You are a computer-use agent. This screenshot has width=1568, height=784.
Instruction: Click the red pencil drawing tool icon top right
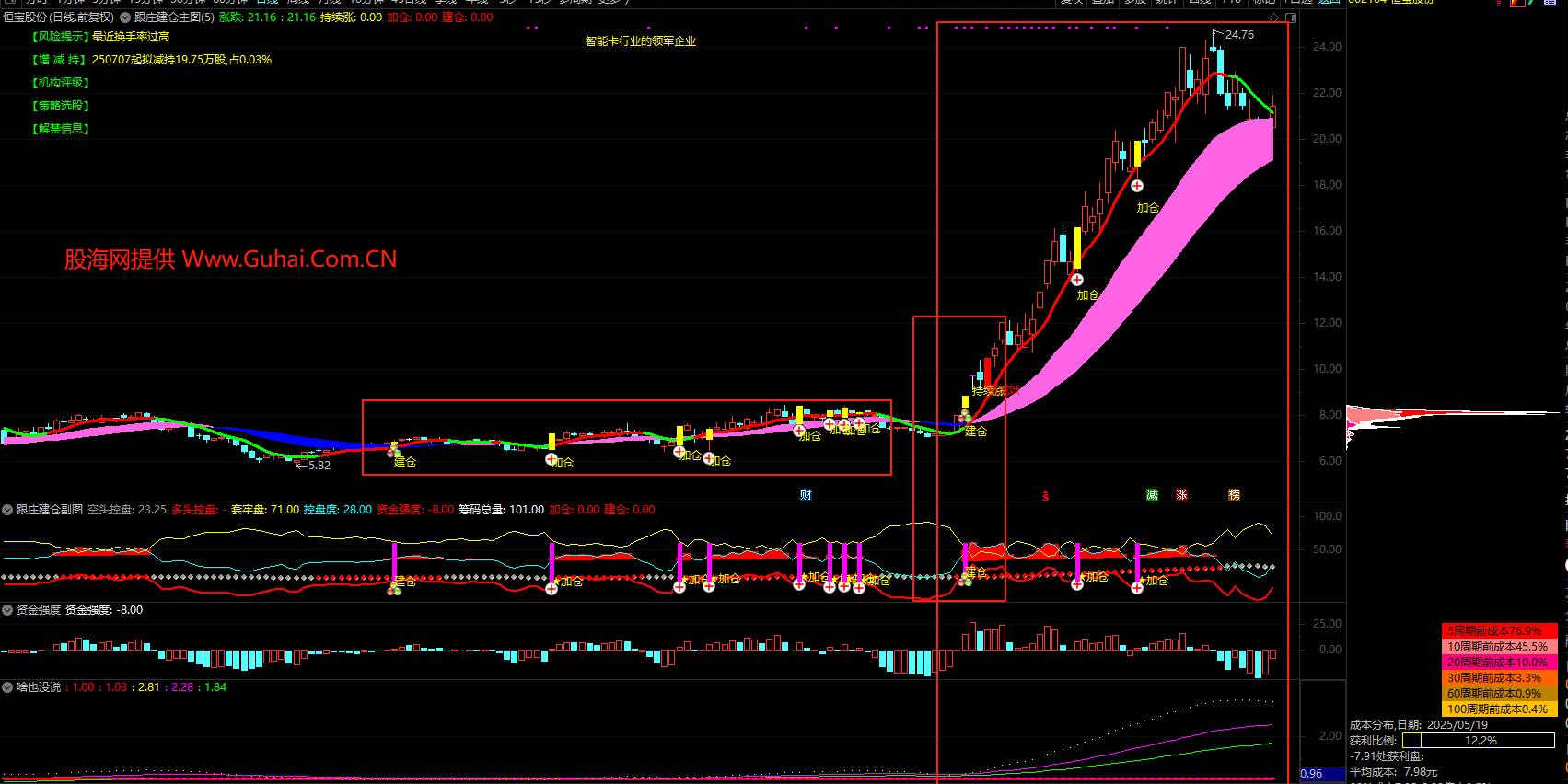click(x=1516, y=3)
